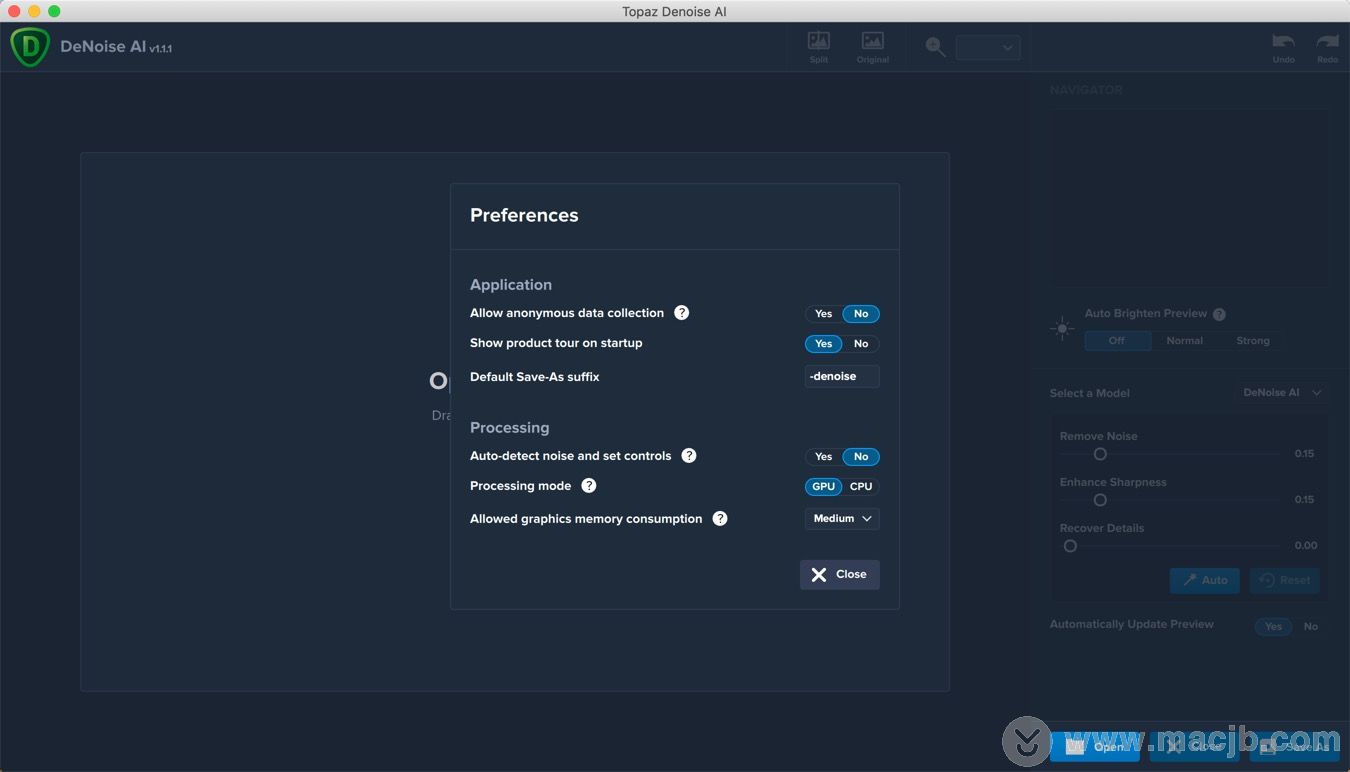The height and width of the screenshot is (772, 1350).
Task: Click the DeNoise AI shield logo
Action: tap(30, 47)
